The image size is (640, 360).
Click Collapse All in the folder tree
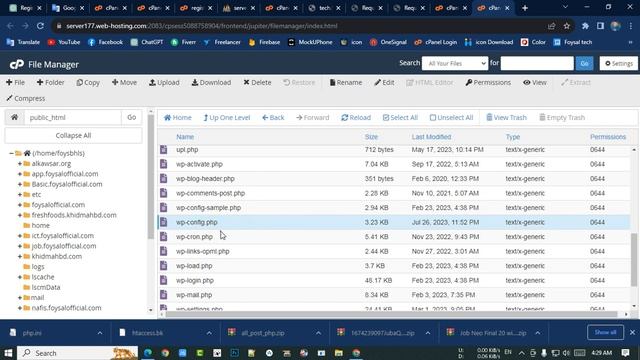73,135
